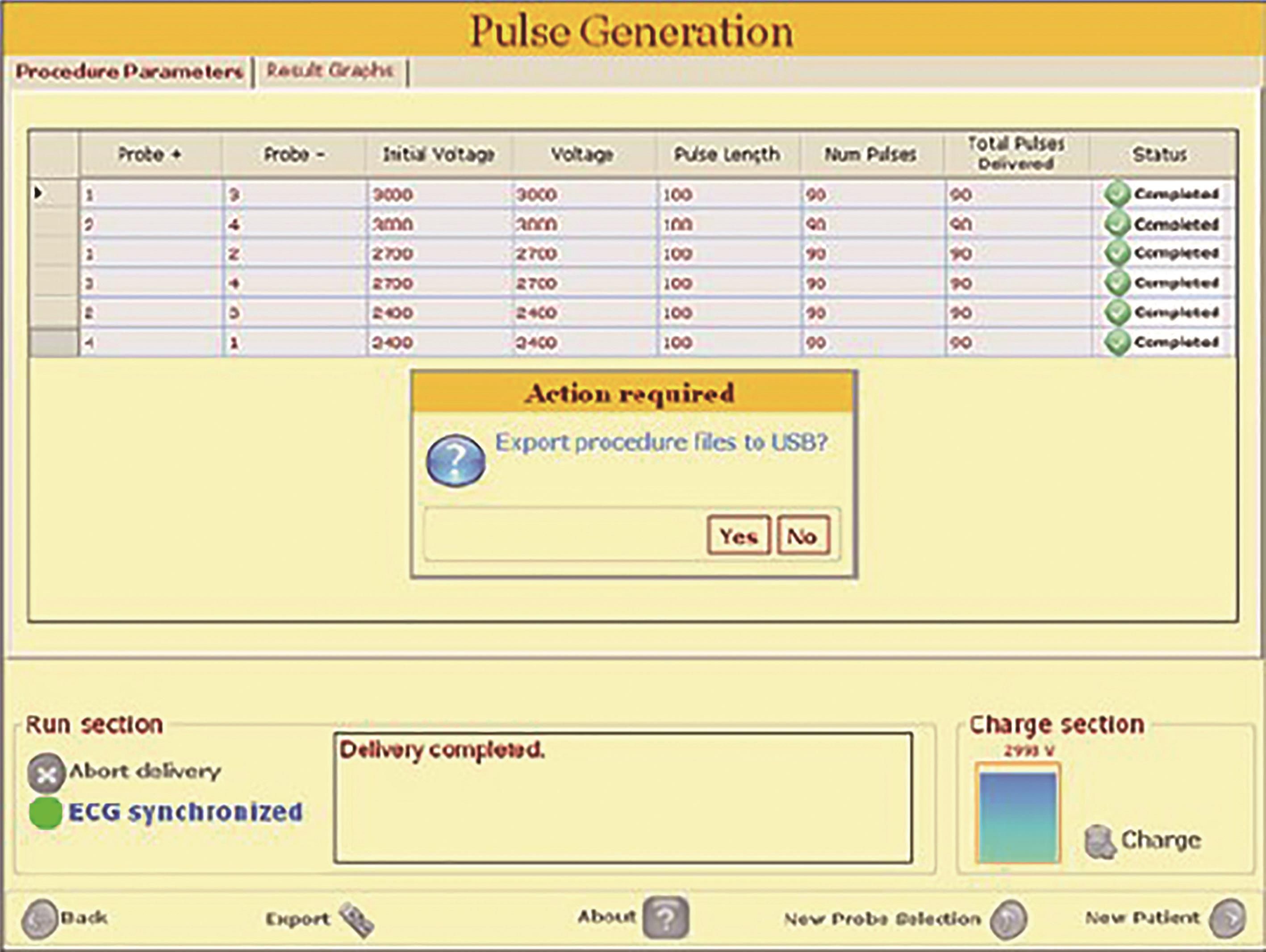
Task: Click the New Probe Selection arrow icon
Action: [1008, 919]
